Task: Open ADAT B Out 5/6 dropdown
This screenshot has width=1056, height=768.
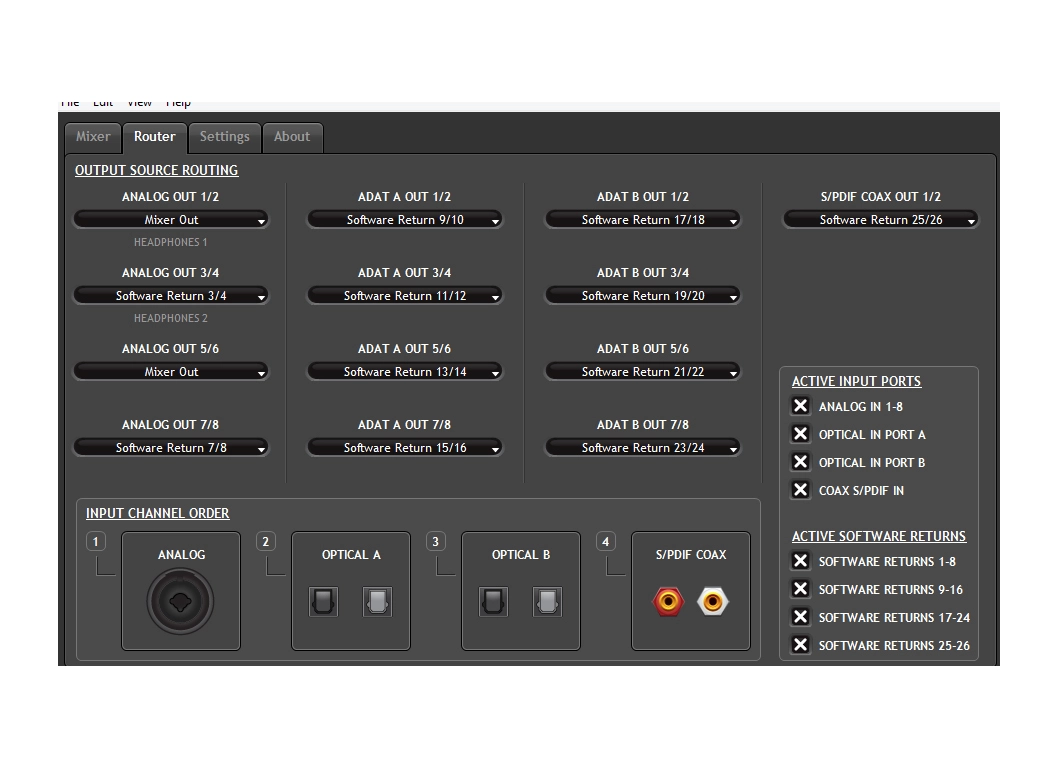Action: tap(643, 372)
